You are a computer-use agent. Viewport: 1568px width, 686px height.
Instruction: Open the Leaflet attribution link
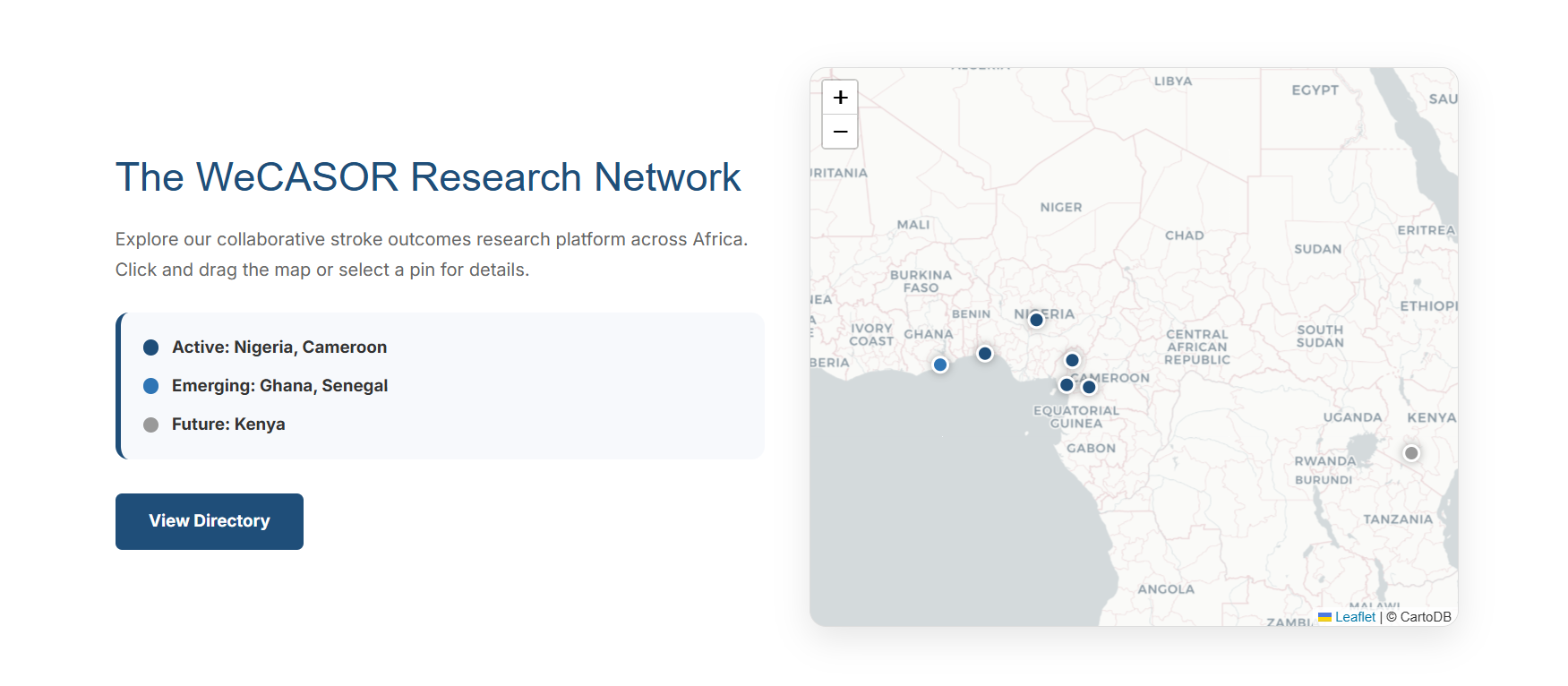point(1354,617)
